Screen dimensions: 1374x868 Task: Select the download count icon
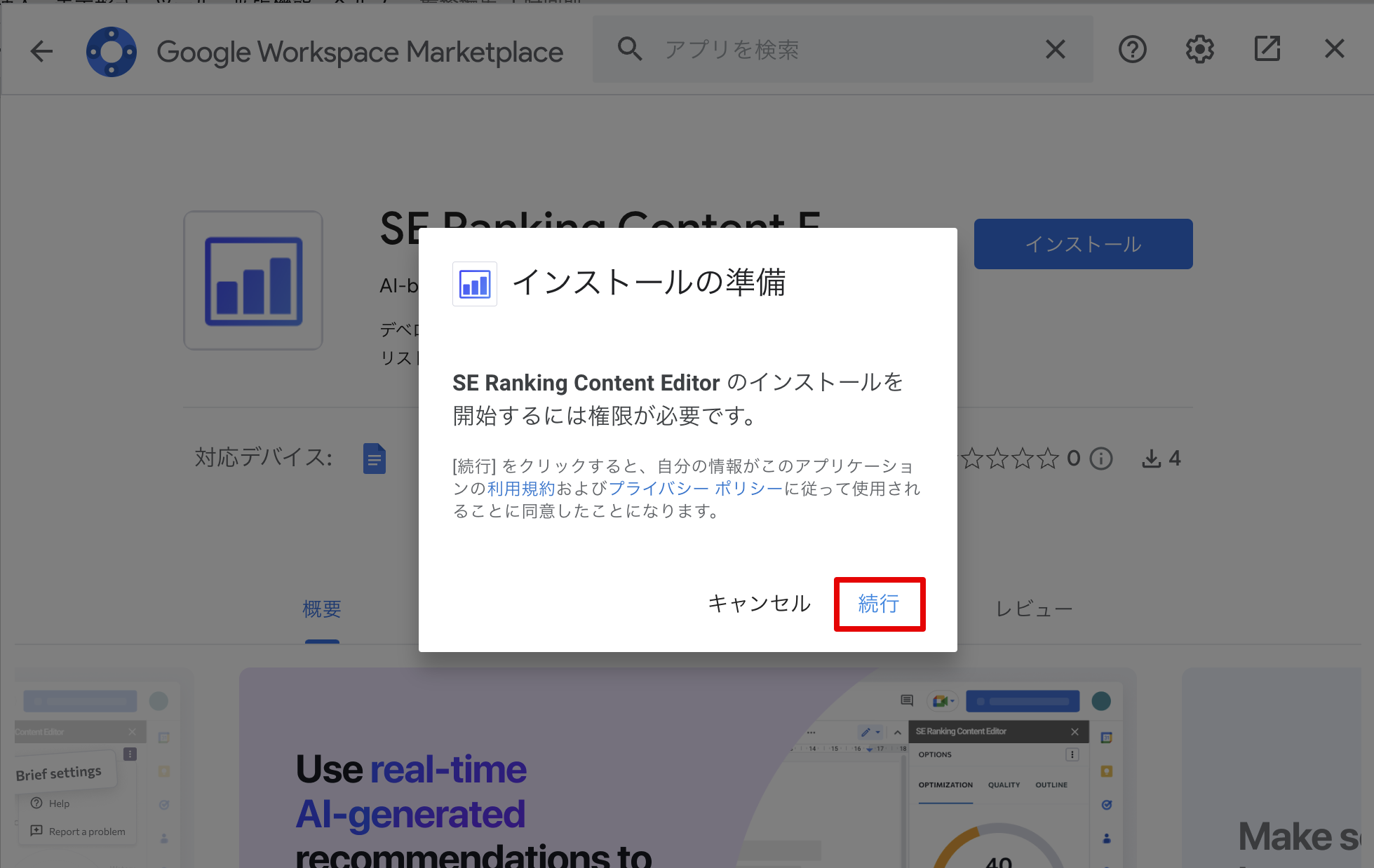(1151, 459)
